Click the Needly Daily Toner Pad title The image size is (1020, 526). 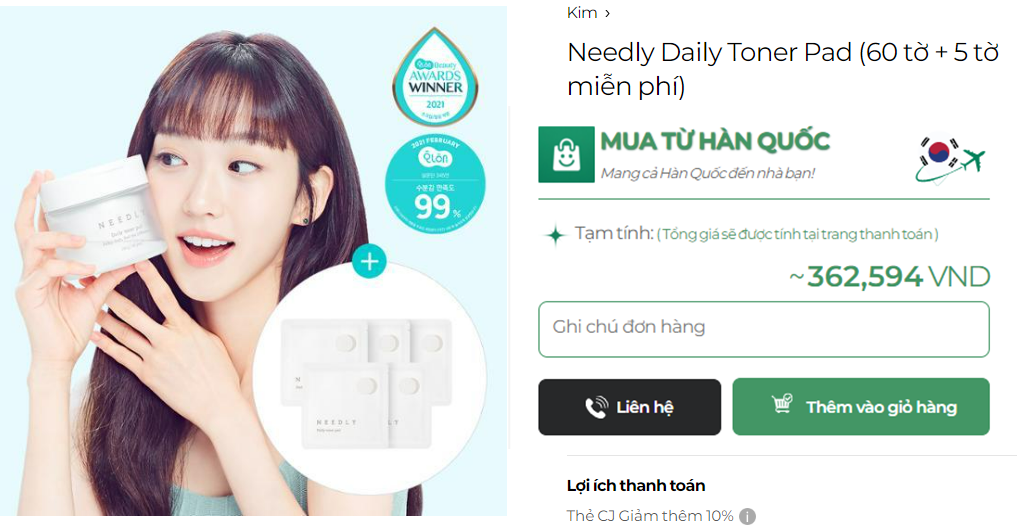point(783,69)
